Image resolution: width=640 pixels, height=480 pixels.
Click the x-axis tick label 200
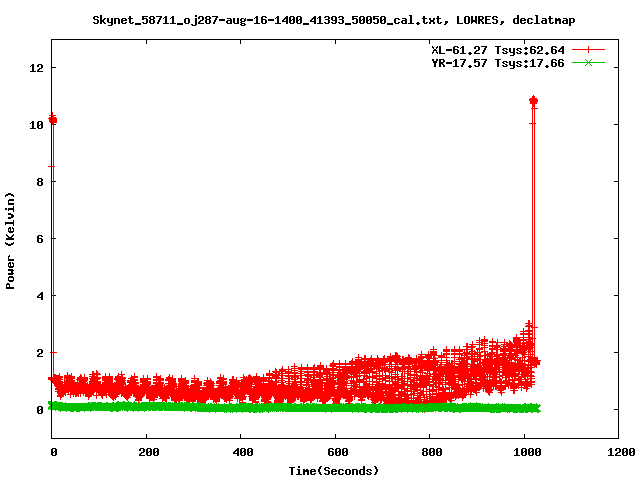[149, 452]
